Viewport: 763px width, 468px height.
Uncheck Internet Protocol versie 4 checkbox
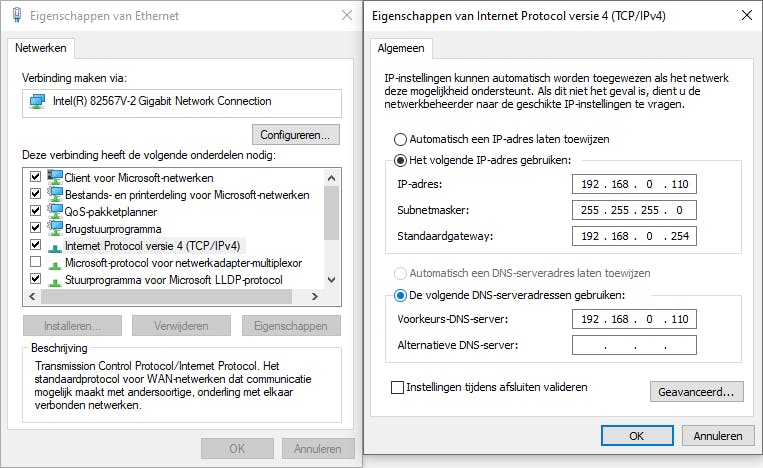click(36, 245)
